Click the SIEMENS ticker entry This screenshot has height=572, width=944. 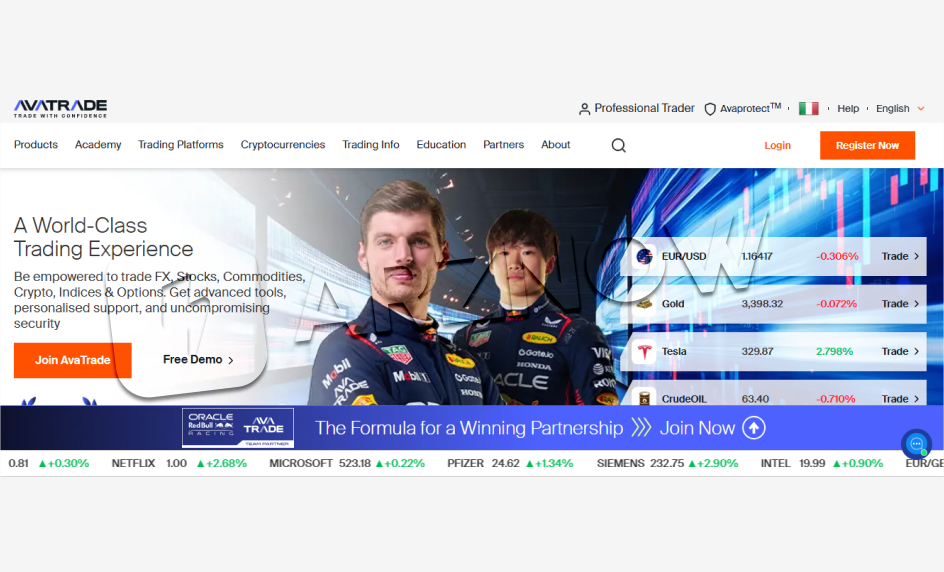coord(667,463)
